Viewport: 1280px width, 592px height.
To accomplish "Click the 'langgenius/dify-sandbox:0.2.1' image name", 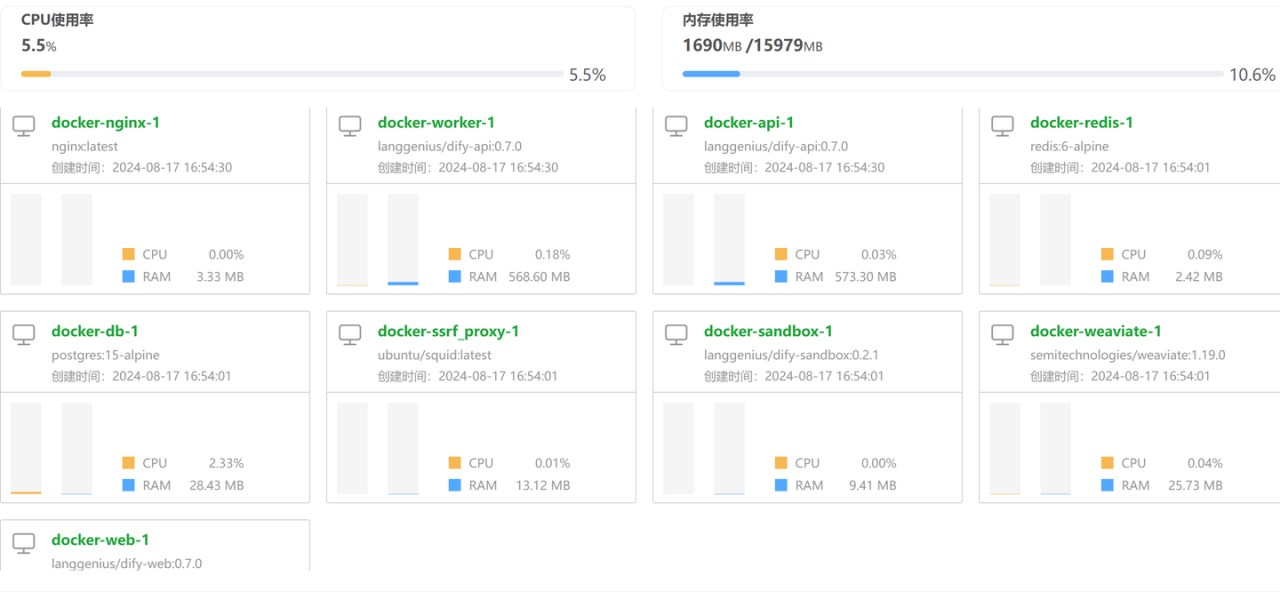I will coord(791,355).
